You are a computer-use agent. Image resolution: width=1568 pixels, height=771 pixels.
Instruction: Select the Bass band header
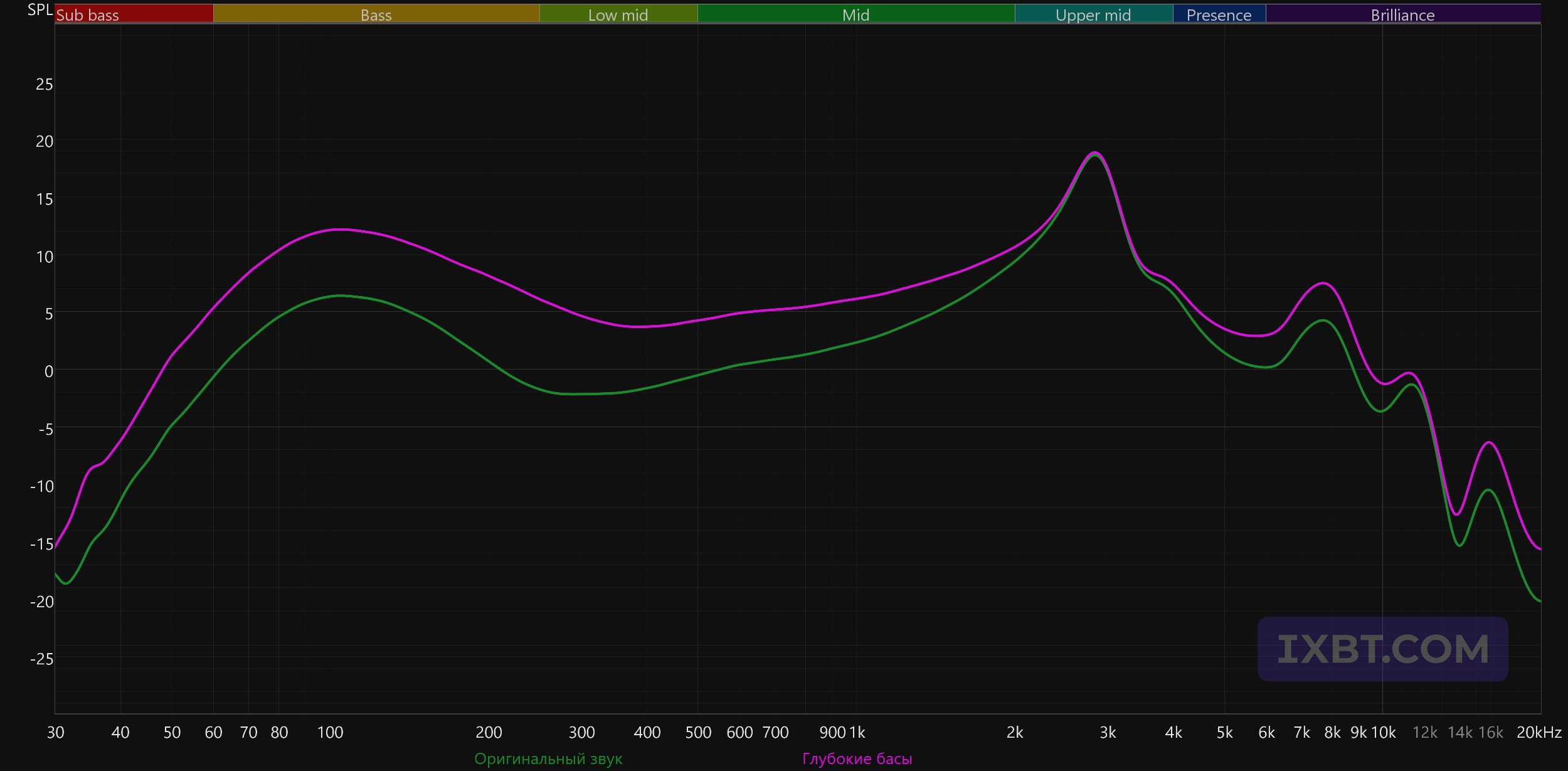click(x=376, y=14)
